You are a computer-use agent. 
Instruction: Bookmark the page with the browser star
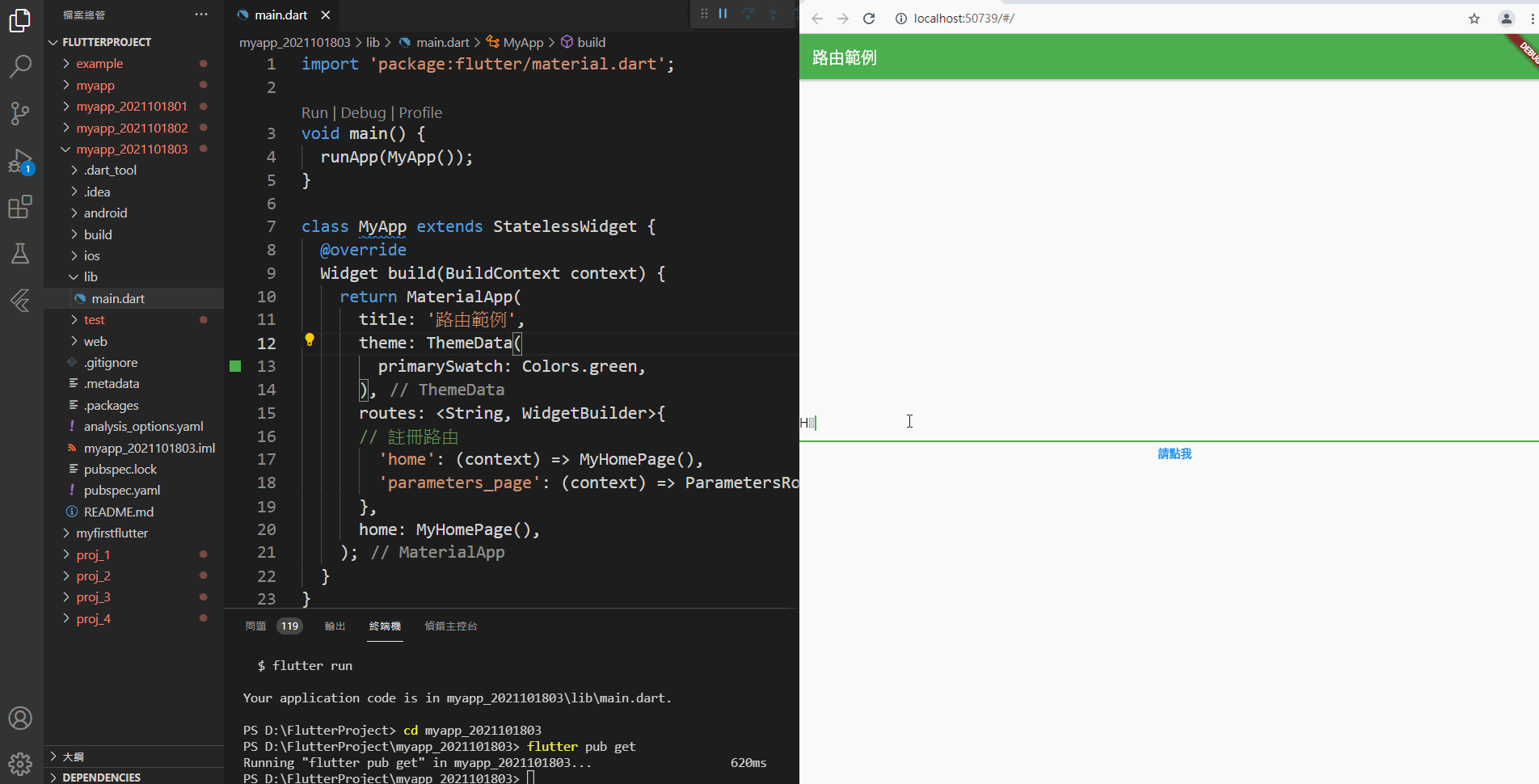click(1474, 18)
